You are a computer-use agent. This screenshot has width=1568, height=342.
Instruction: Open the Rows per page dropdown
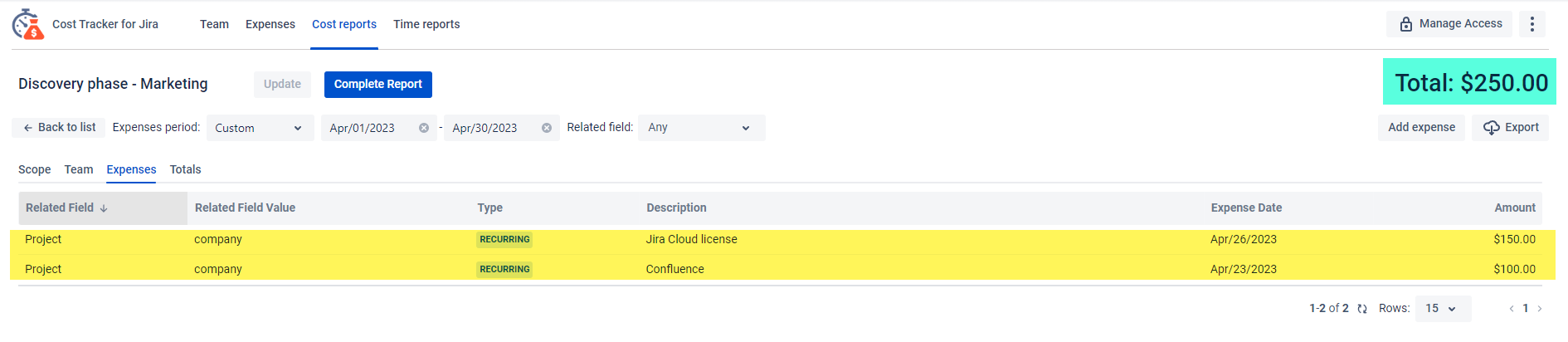[x=1443, y=309]
